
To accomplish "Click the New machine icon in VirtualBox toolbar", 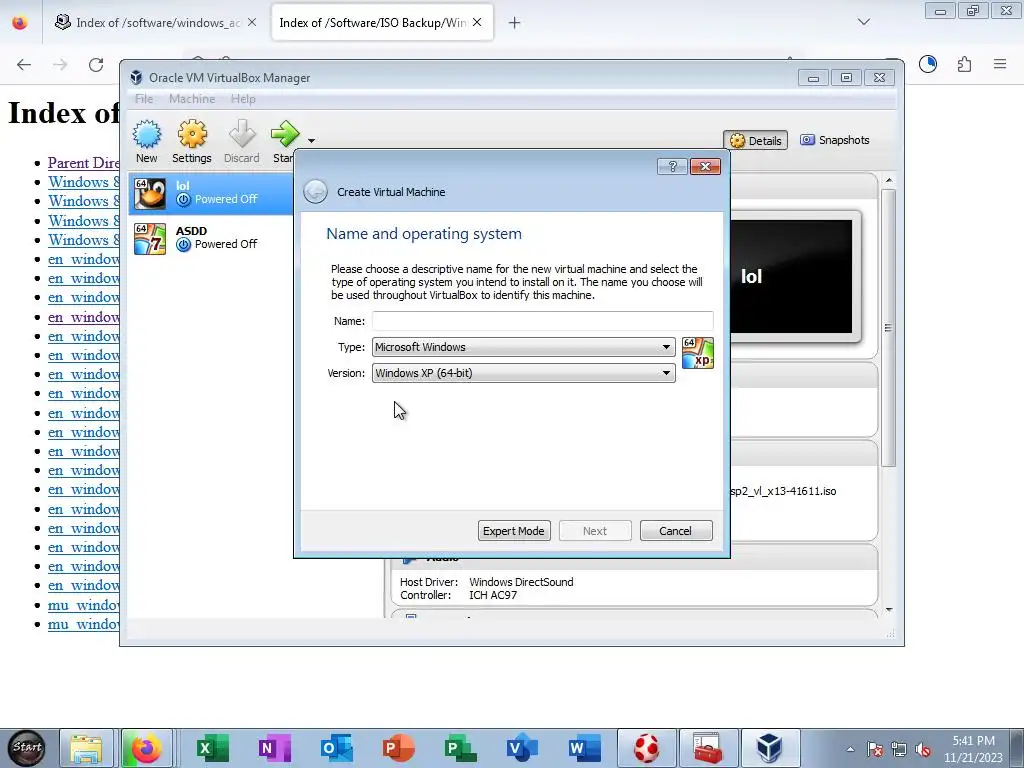I will tap(147, 135).
